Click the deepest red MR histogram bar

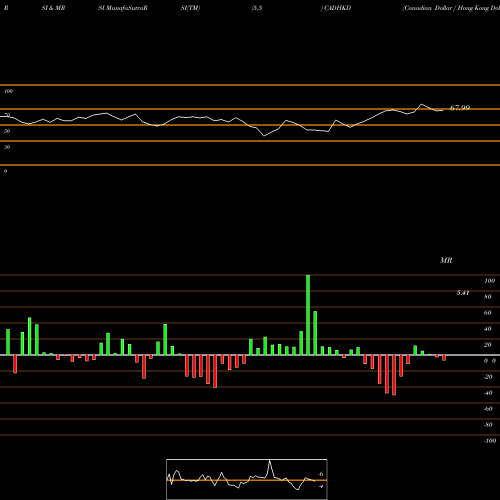(x=394, y=375)
